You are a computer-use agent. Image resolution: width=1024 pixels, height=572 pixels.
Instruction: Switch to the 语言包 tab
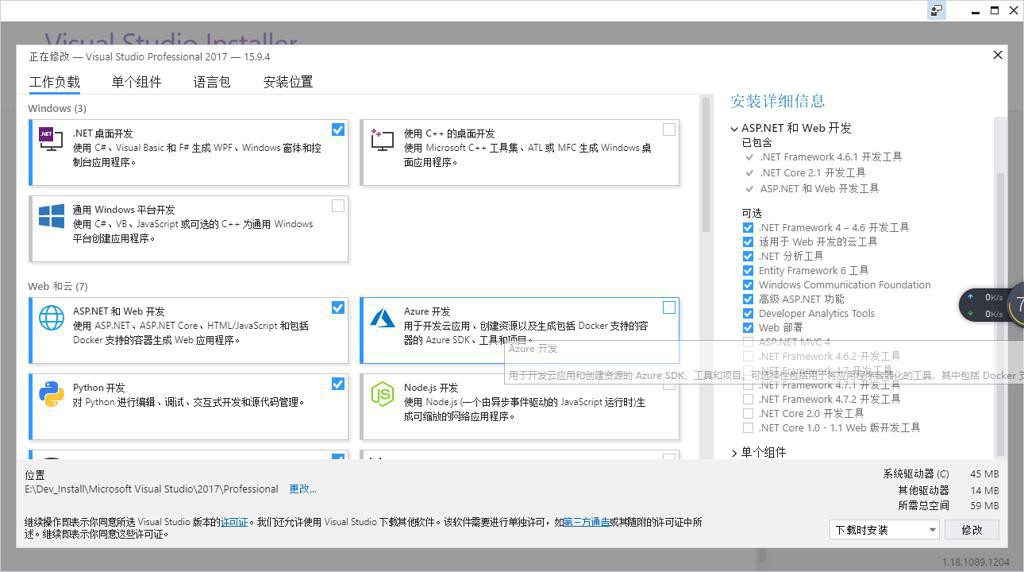[212, 82]
